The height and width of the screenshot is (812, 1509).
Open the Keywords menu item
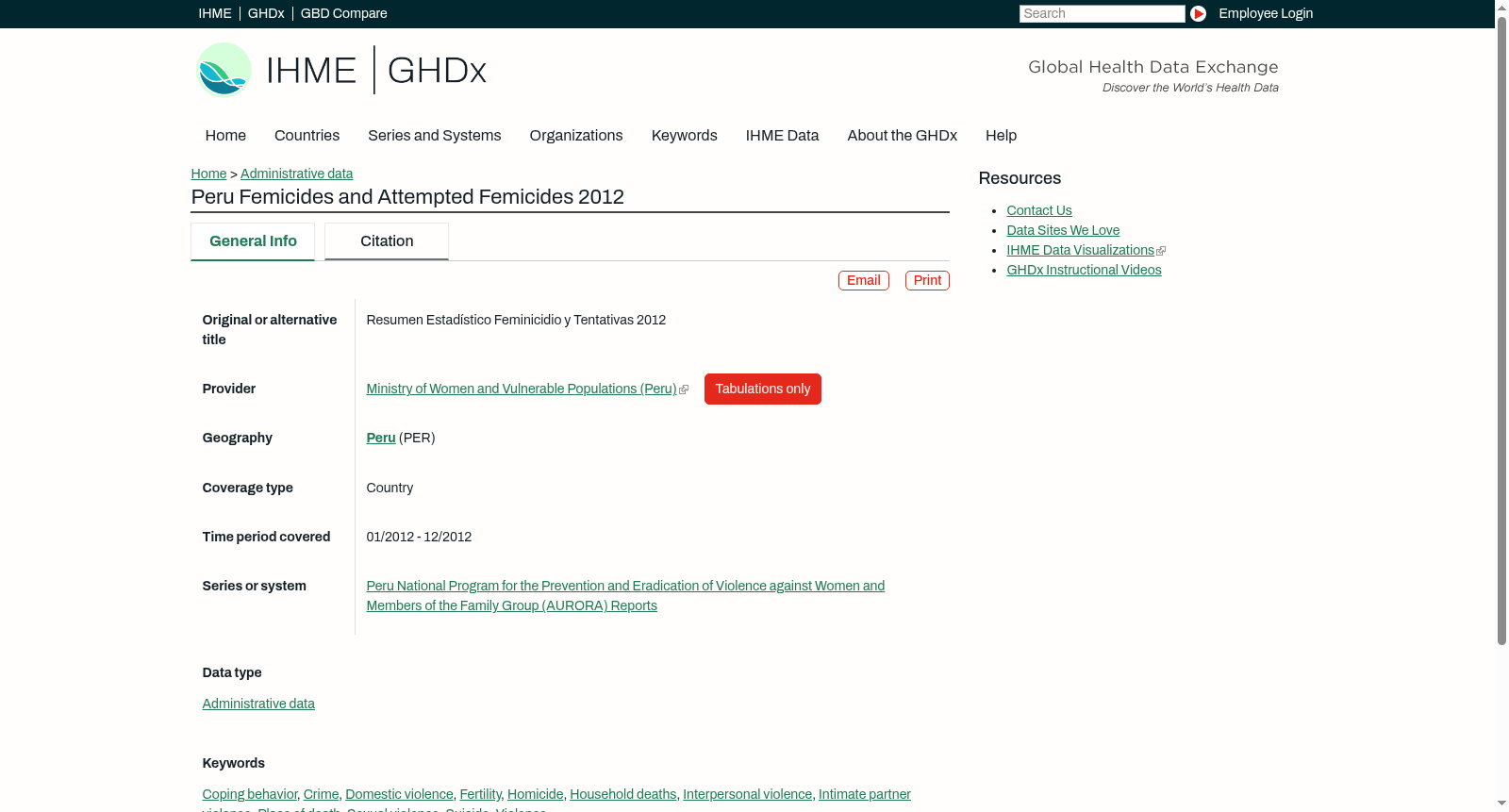click(684, 136)
